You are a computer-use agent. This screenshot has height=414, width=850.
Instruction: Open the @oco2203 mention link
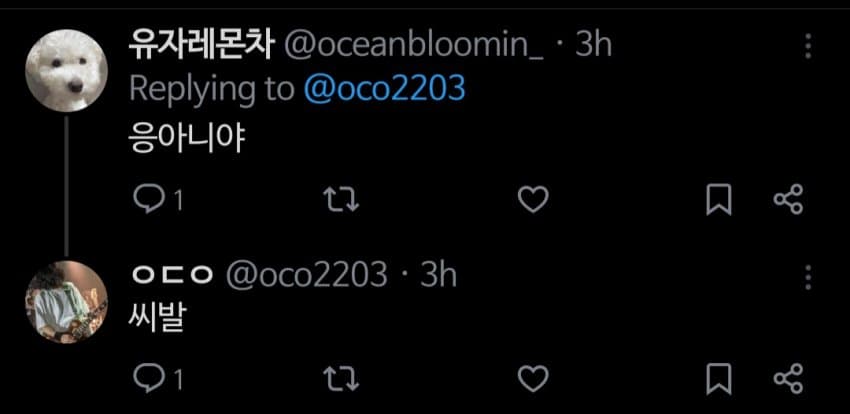coord(385,89)
